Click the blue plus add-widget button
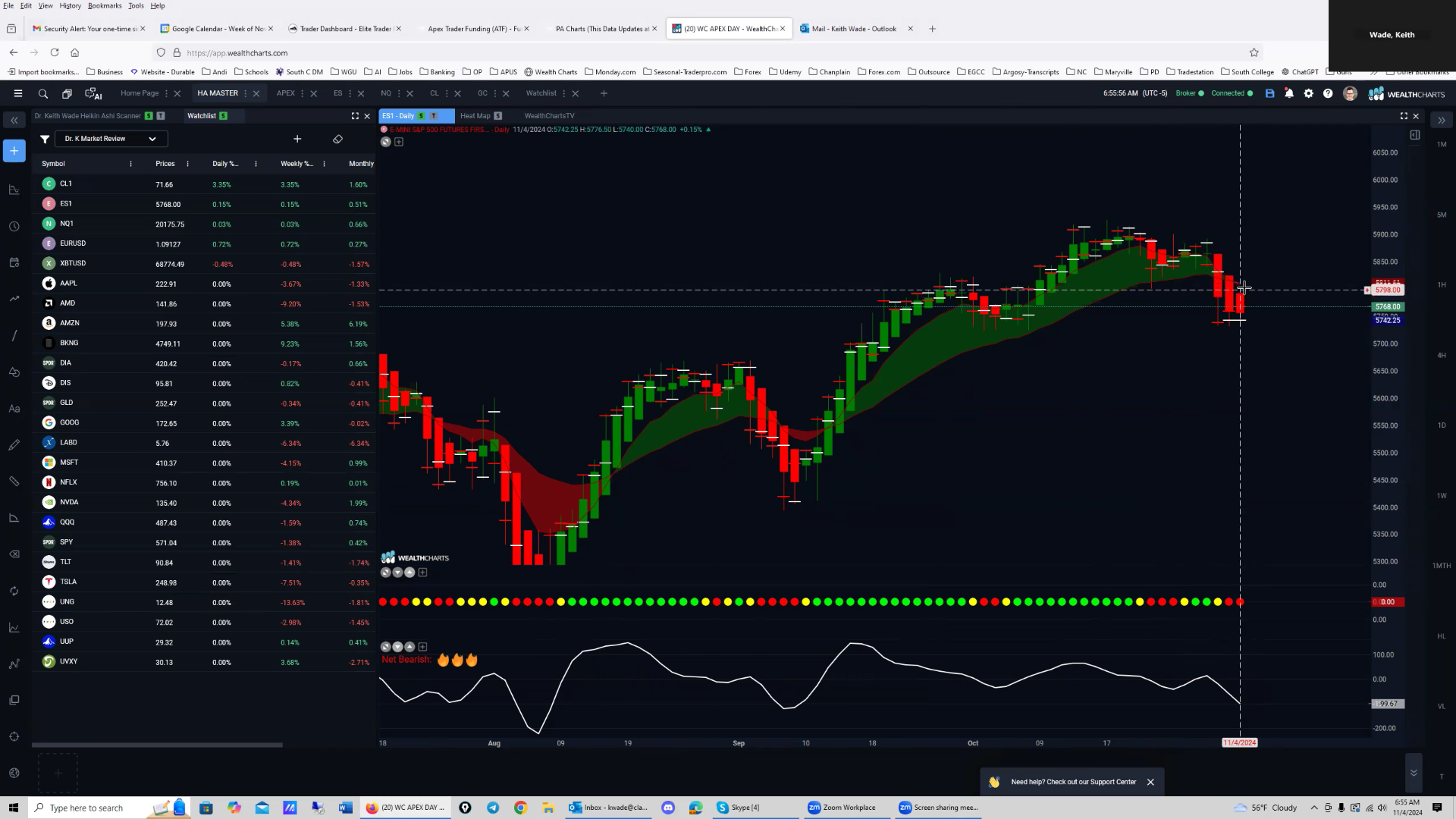The image size is (1456, 819). (x=14, y=151)
